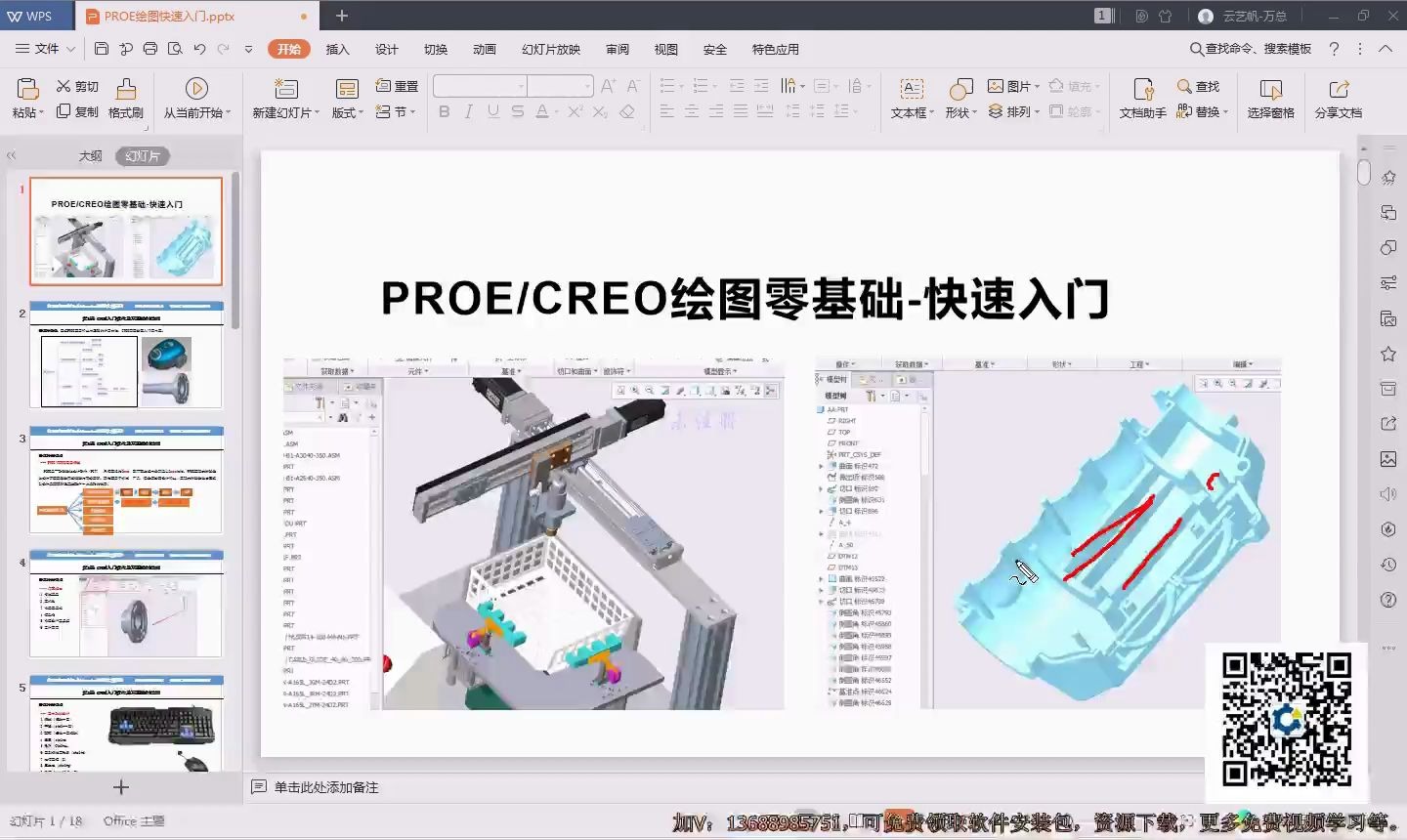Viewport: 1407px width, 840px height.
Task: Toggle Italic formatting
Action: (469, 112)
